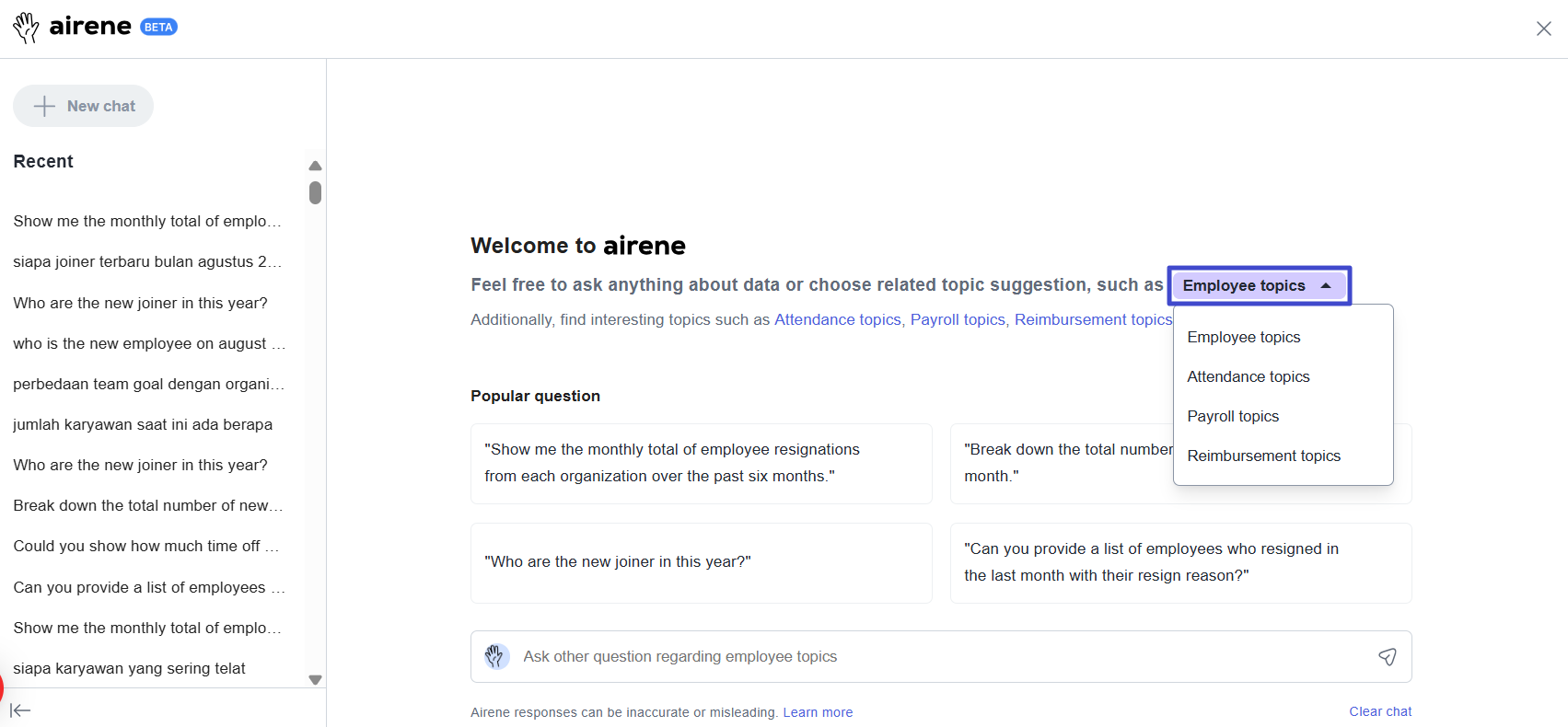Screen dimensions: 1568x727
Task: Open the Attendance topics link in the subtitle
Action: point(837,319)
